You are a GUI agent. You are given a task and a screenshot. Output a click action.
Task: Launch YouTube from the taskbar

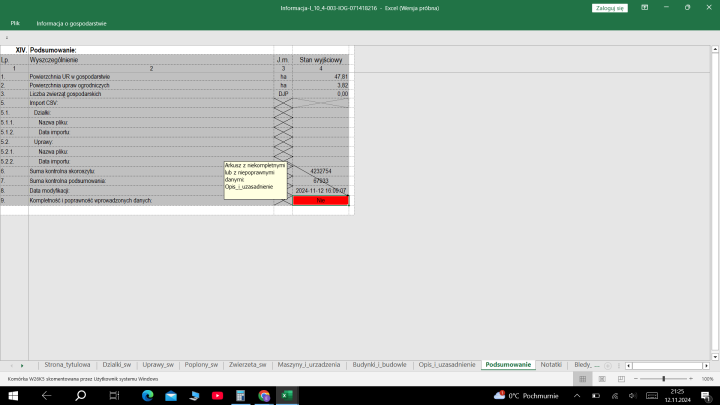[x=217, y=395]
